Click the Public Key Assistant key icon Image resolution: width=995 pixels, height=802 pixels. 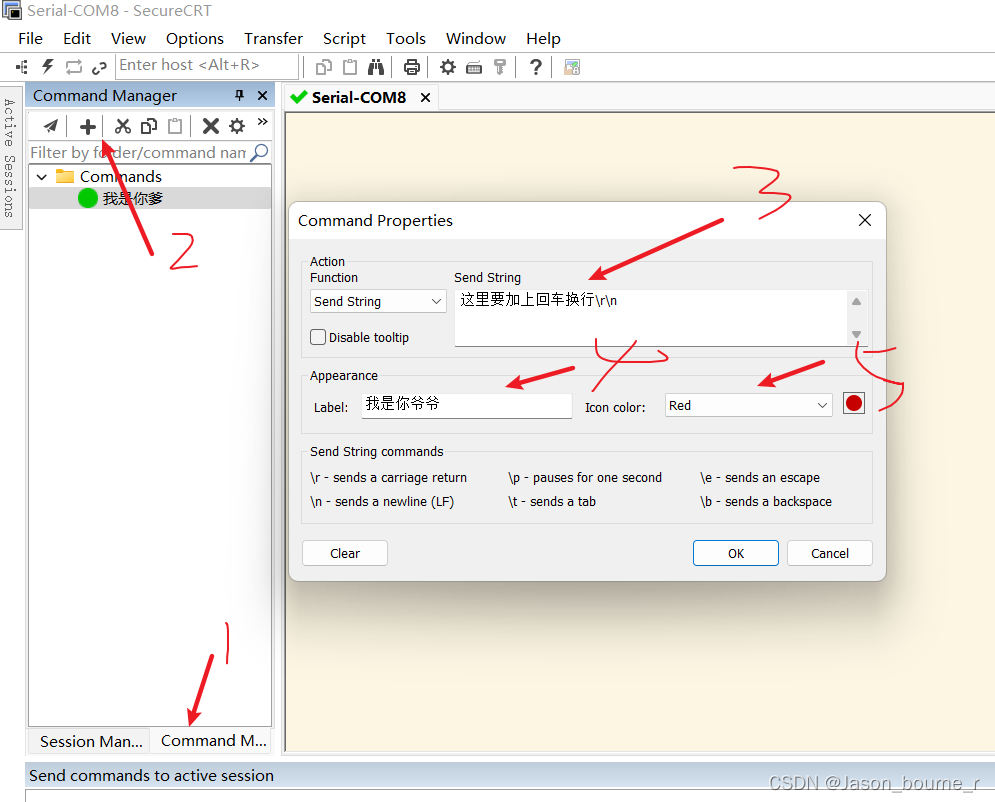point(500,67)
